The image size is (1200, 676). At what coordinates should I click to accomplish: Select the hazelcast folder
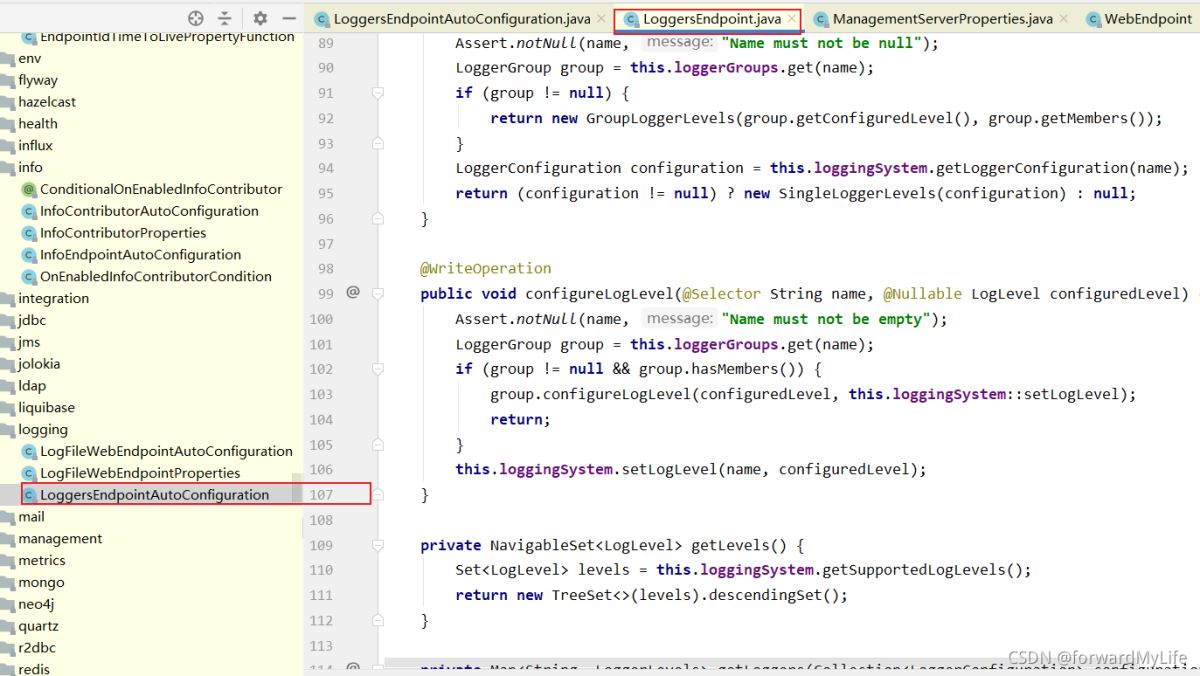[47, 102]
